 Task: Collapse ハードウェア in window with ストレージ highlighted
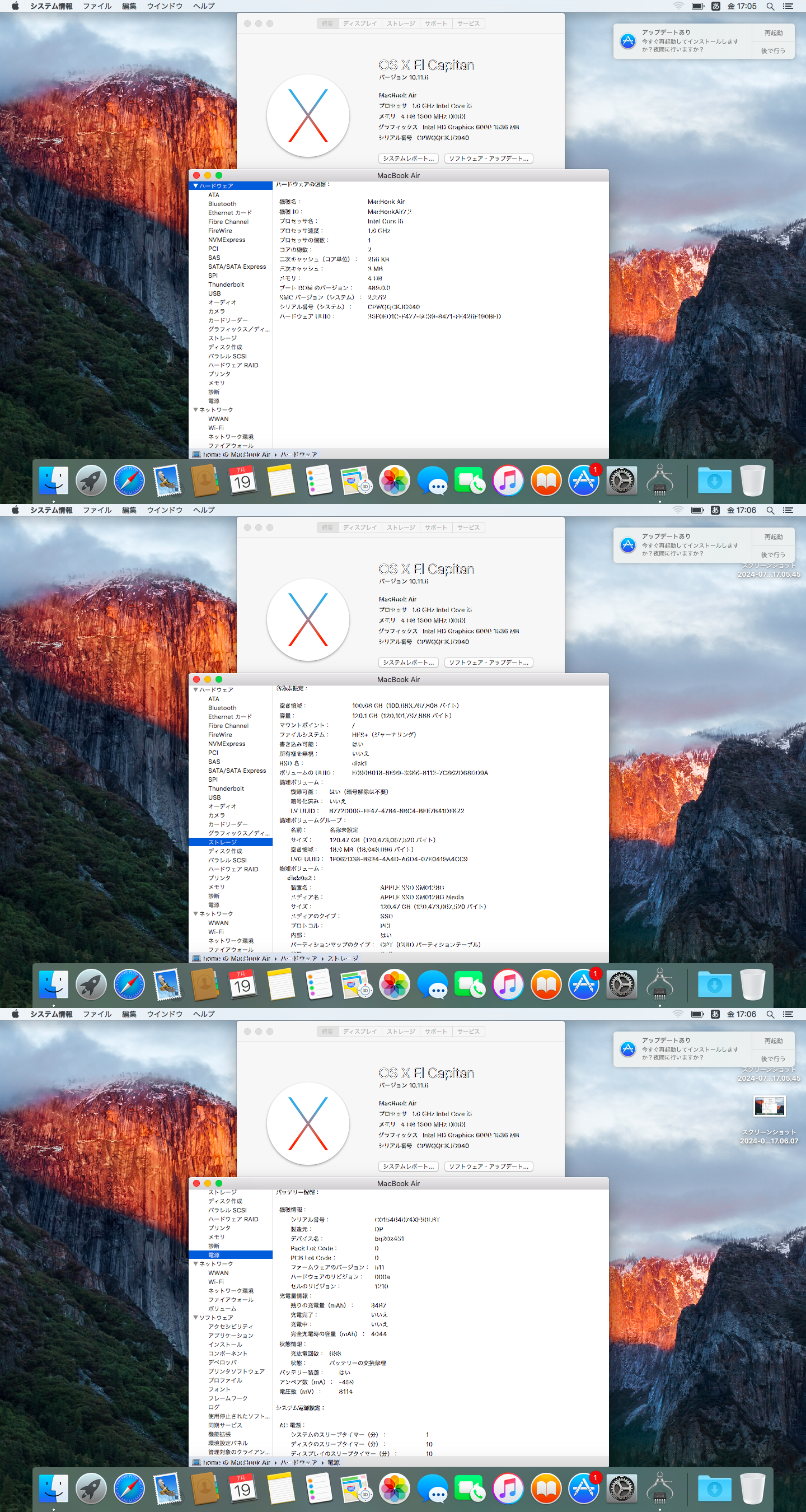[x=195, y=690]
